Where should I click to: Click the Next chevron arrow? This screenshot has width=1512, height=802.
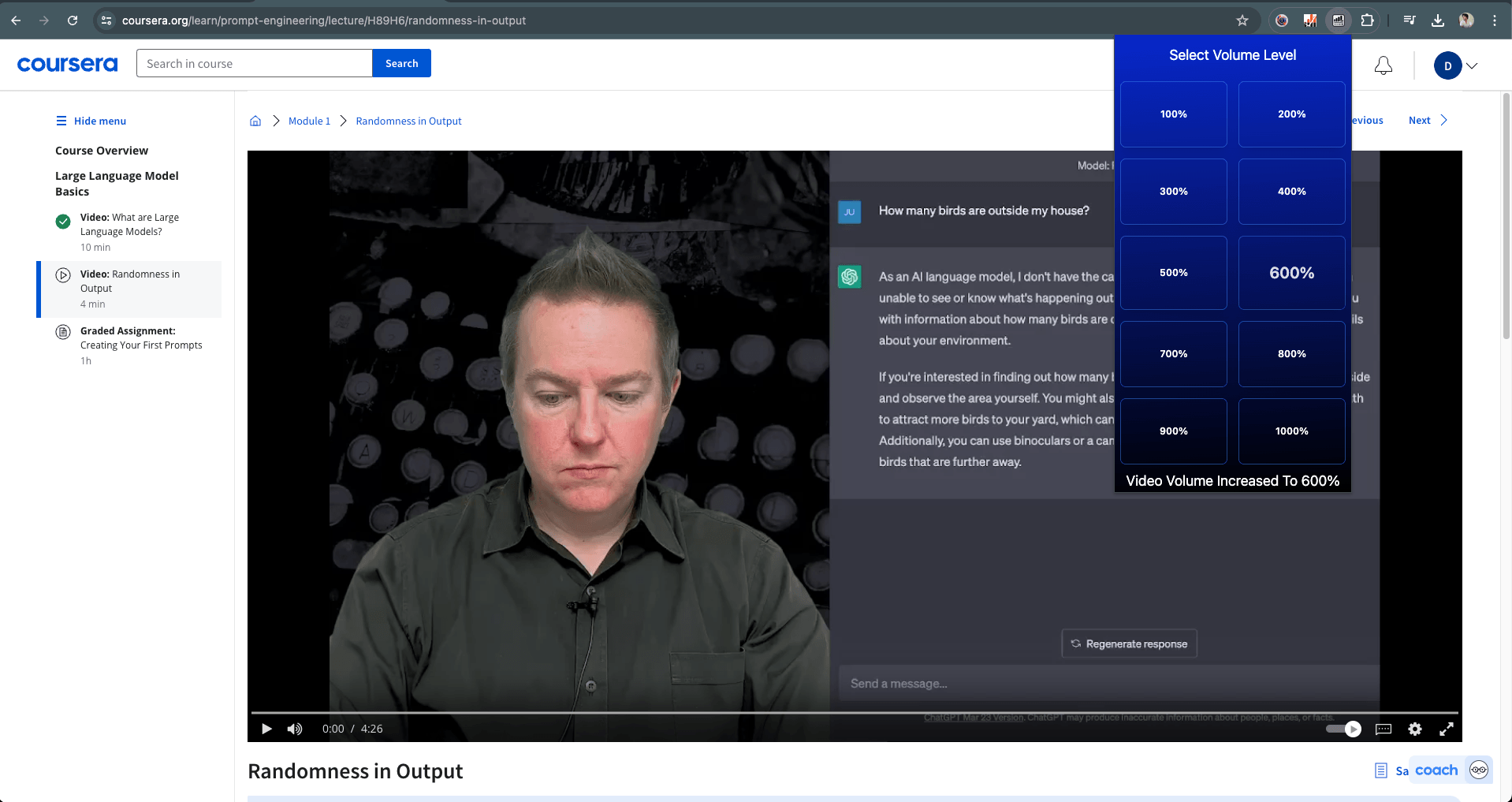1443,121
